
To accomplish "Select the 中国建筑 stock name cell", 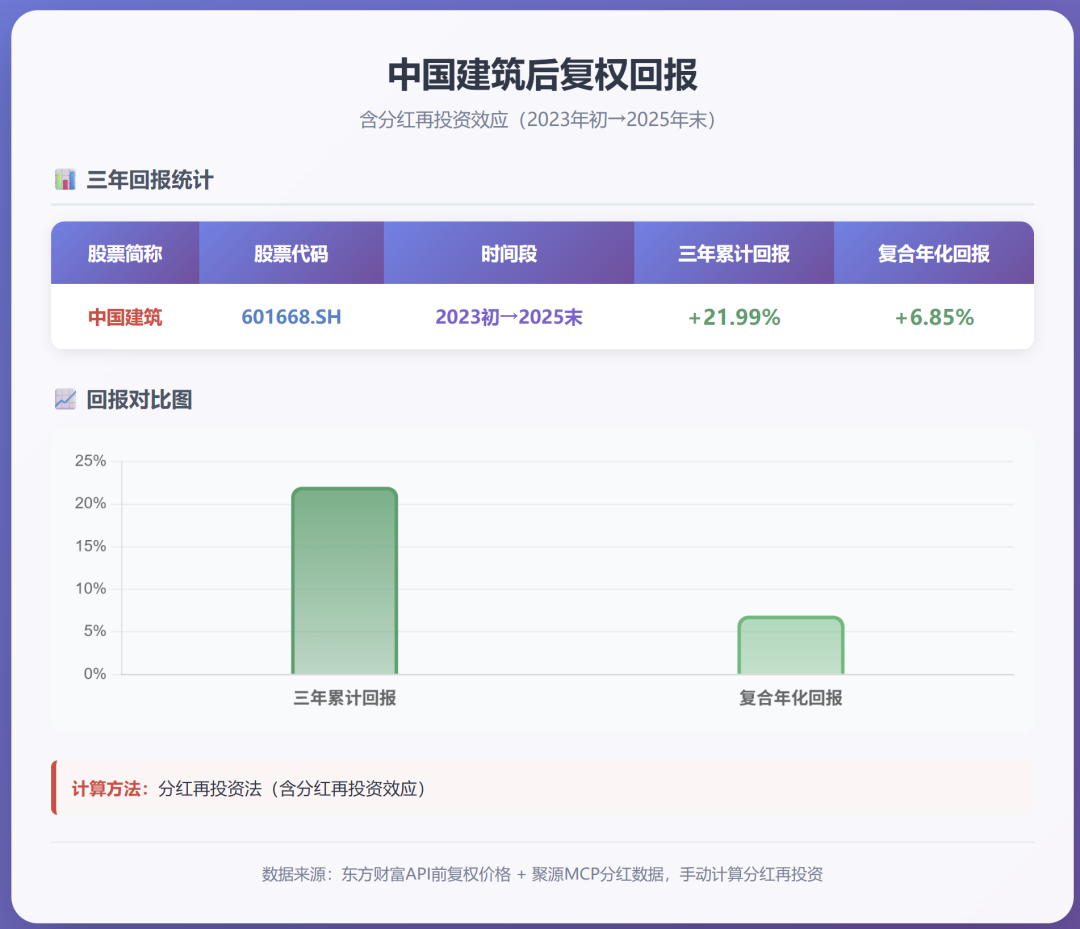I will 125,317.
